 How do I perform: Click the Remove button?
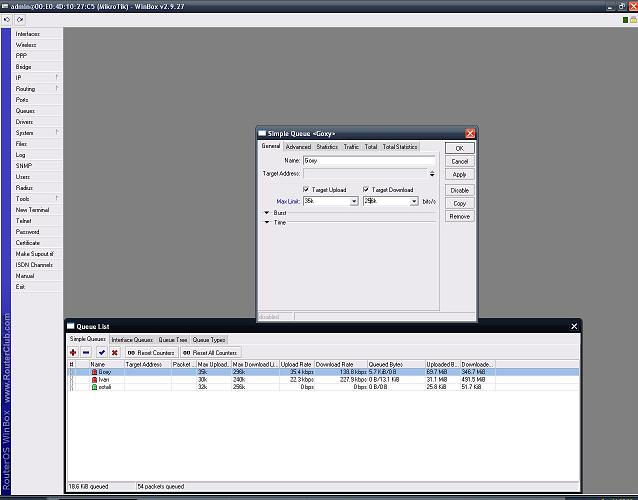[x=459, y=216]
